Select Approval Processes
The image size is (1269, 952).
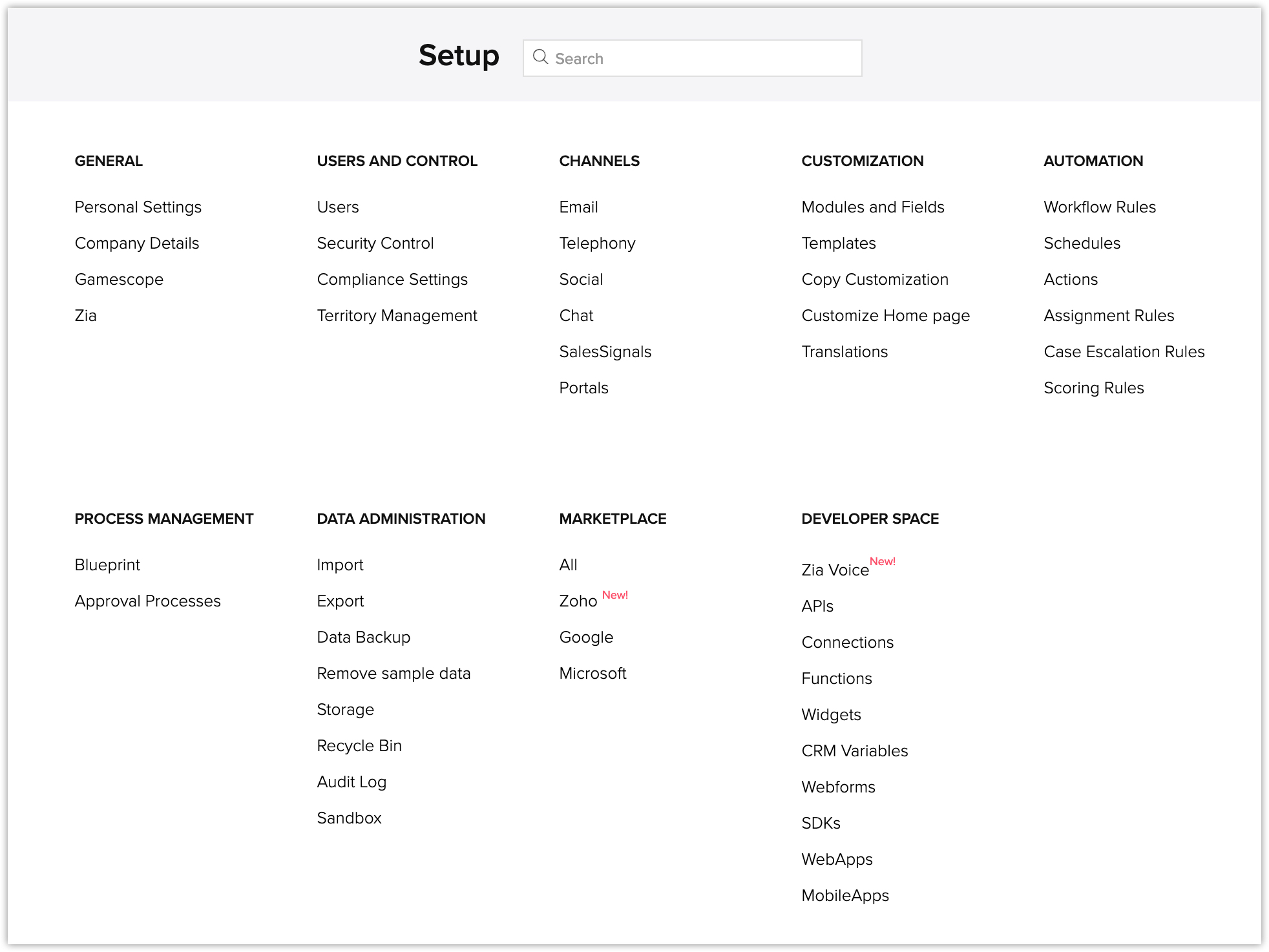148,601
